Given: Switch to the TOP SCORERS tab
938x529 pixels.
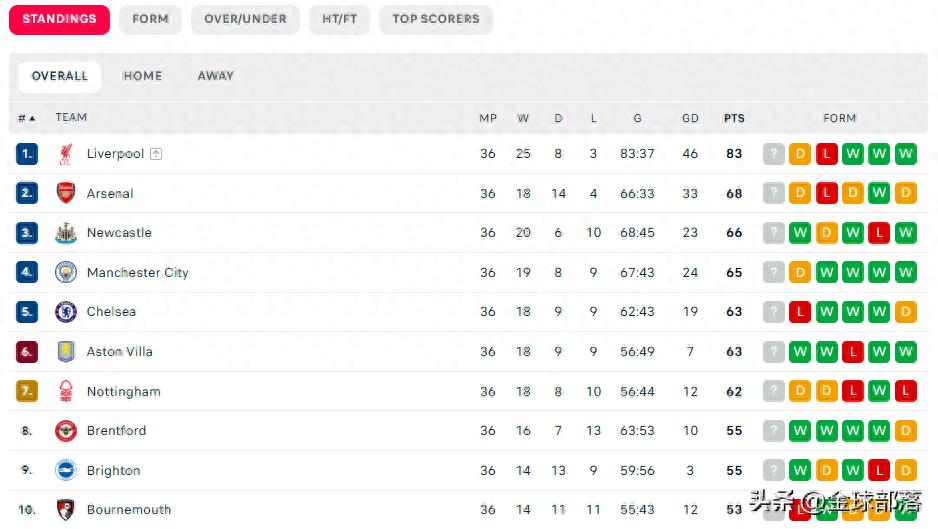Looking at the screenshot, I should (436, 19).
